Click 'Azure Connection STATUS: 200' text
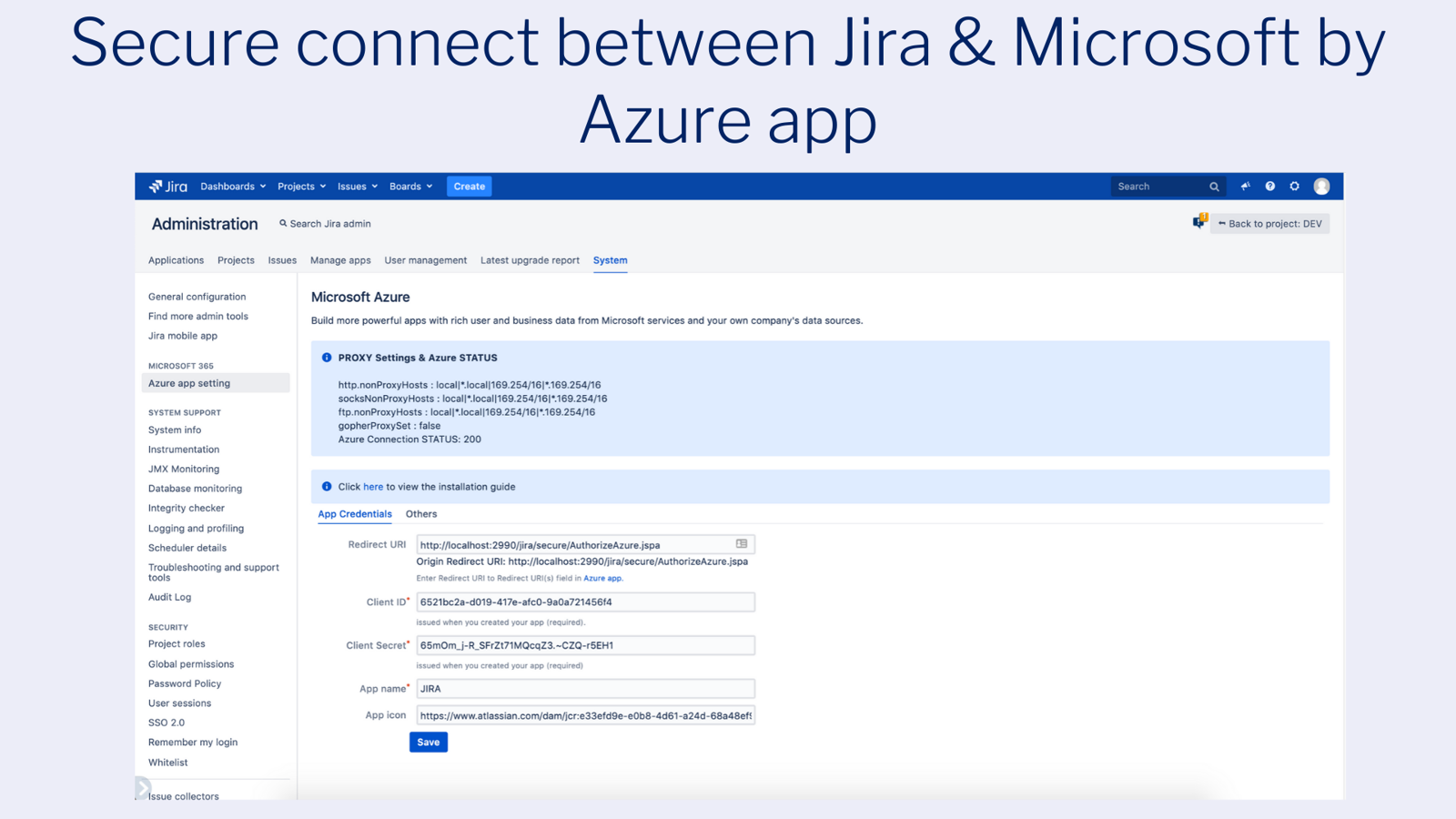Viewport: 1456px width, 819px height. point(409,440)
